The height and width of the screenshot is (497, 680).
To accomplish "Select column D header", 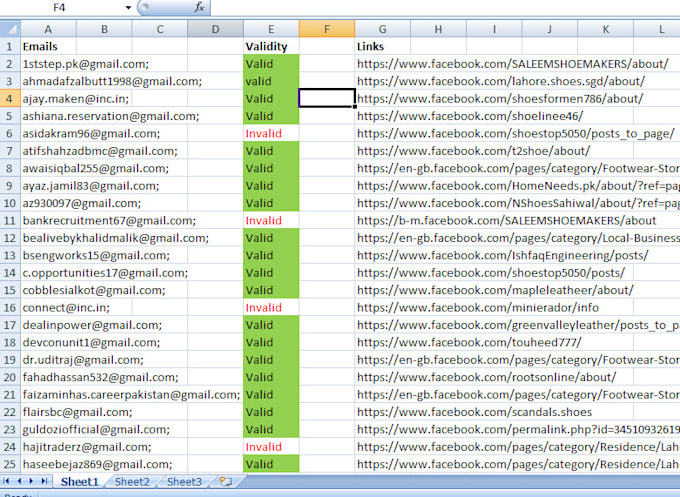I will pos(216,29).
